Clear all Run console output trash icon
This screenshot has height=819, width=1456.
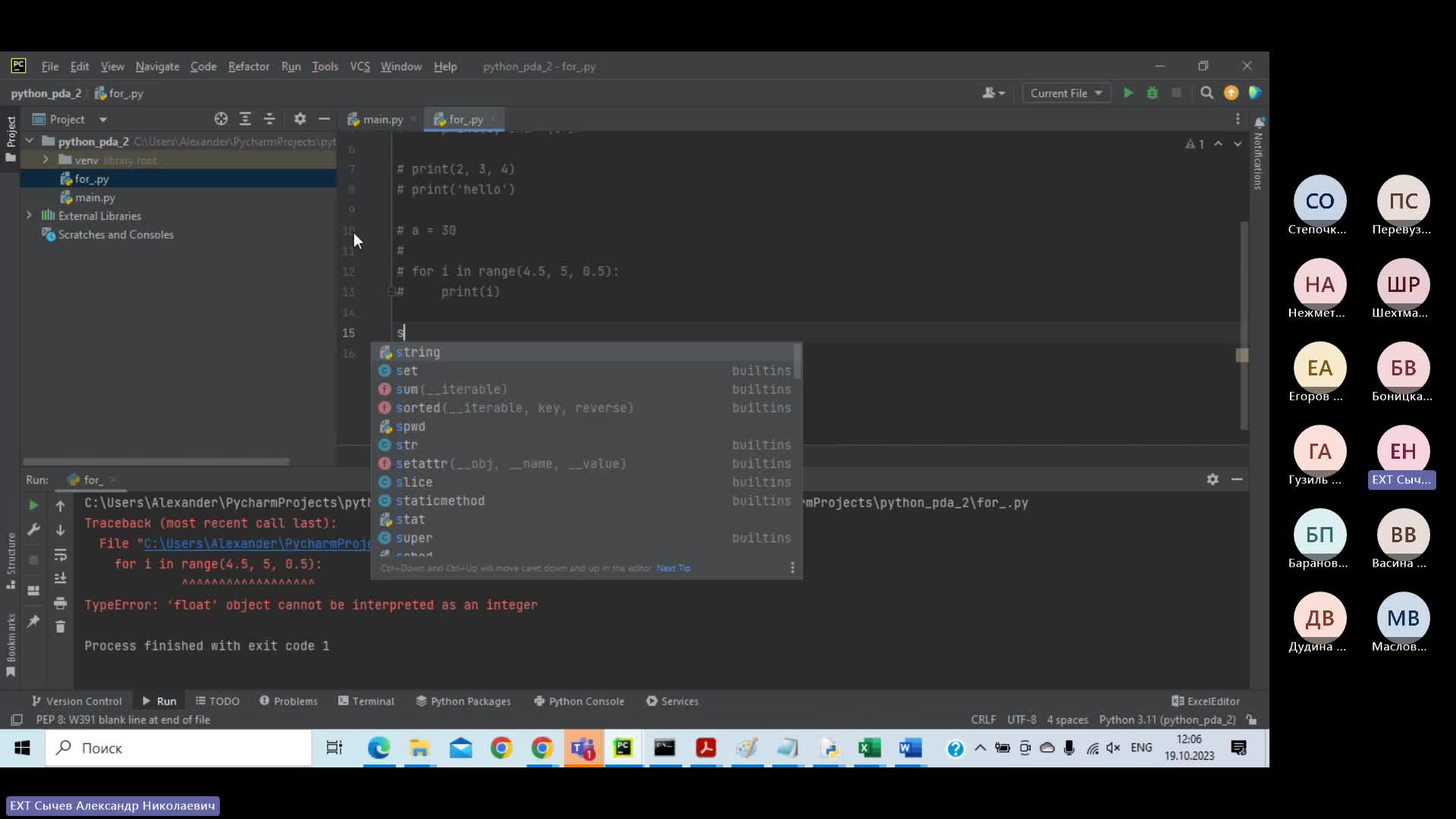pyautogui.click(x=61, y=626)
